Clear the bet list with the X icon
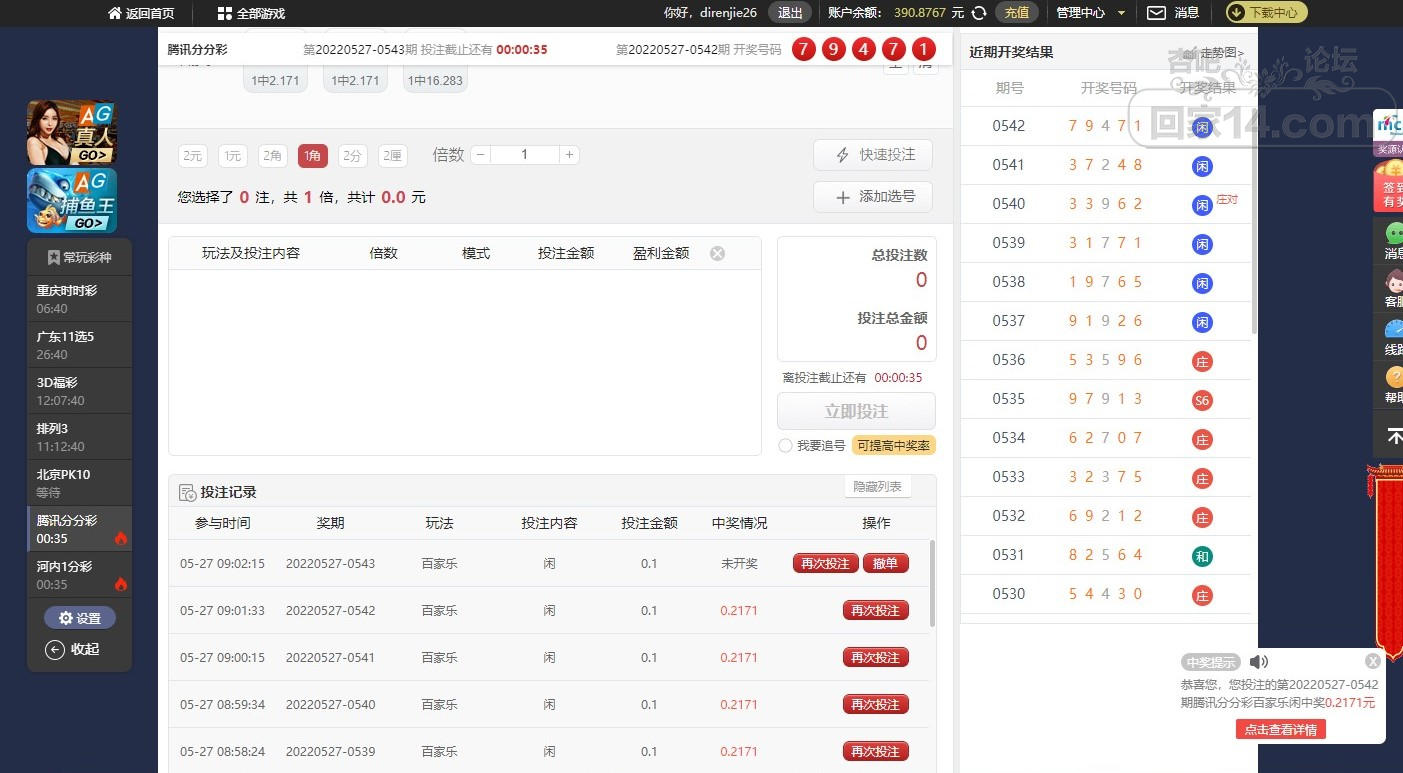 pos(717,254)
